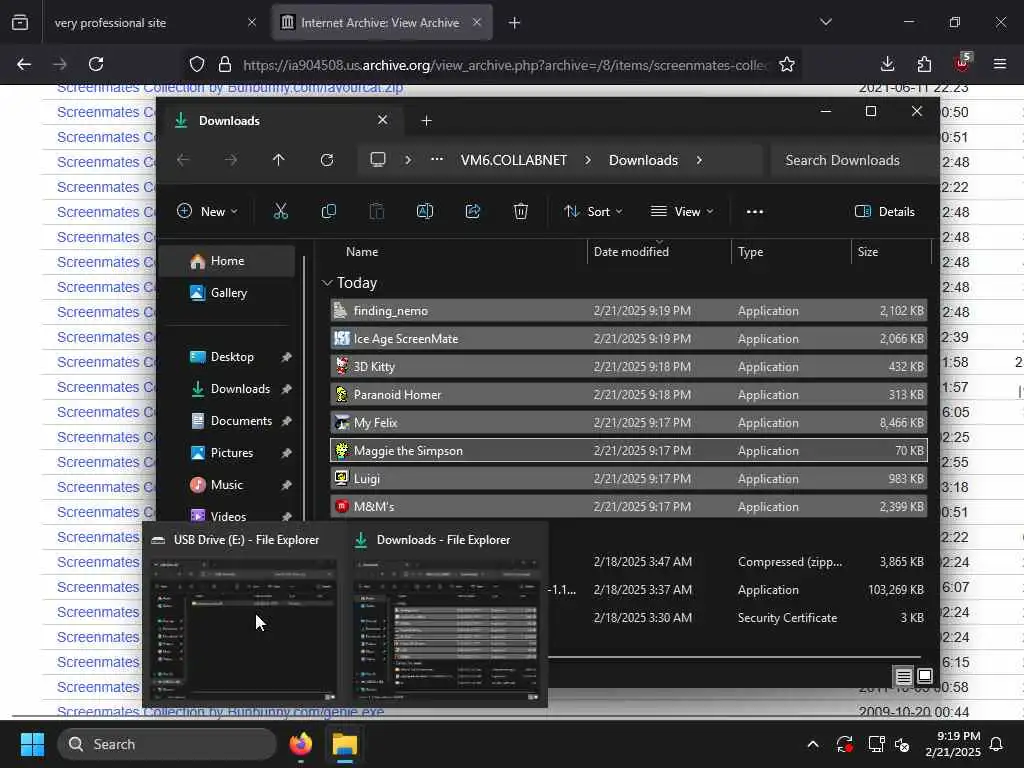Screen dimensions: 1024x768
Task: Click the Explorer Back arrow
Action: pos(183,160)
